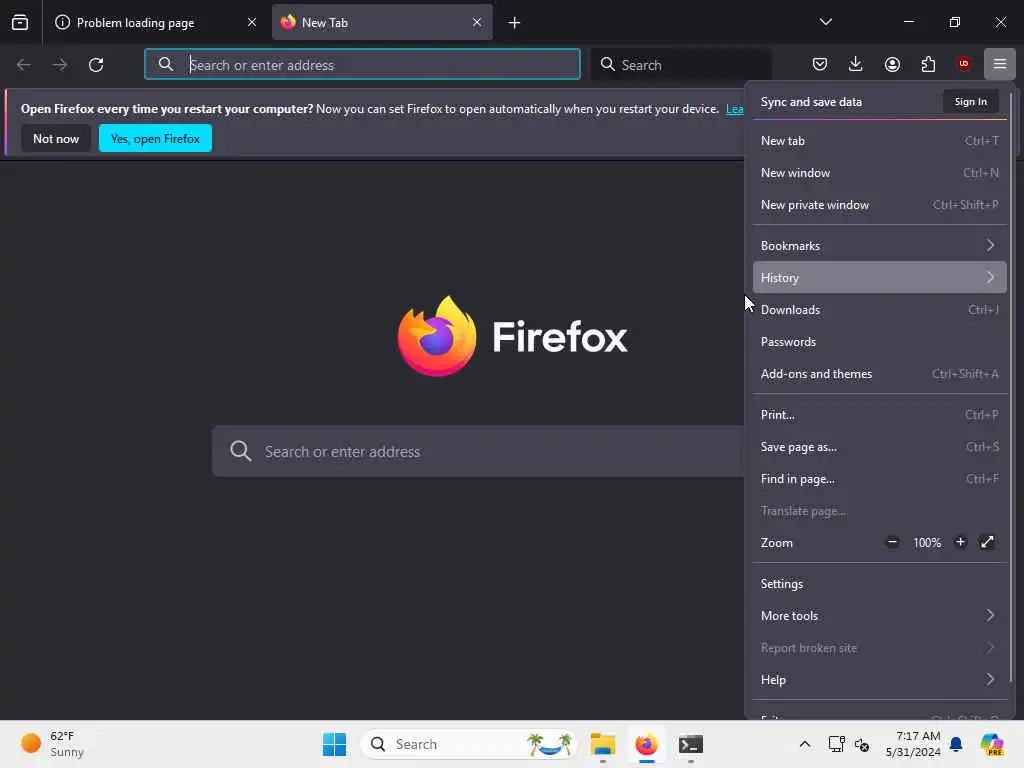
Task: Click the zoom in plus button
Action: point(960,542)
